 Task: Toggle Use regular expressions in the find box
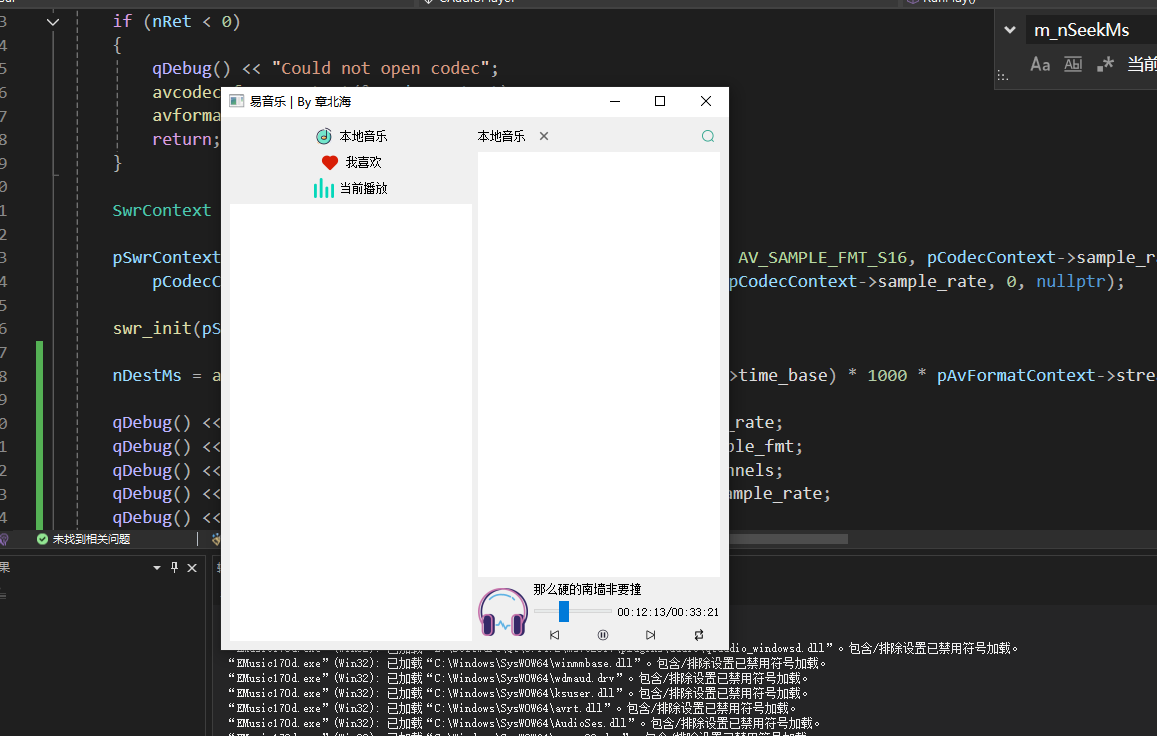[1105, 64]
